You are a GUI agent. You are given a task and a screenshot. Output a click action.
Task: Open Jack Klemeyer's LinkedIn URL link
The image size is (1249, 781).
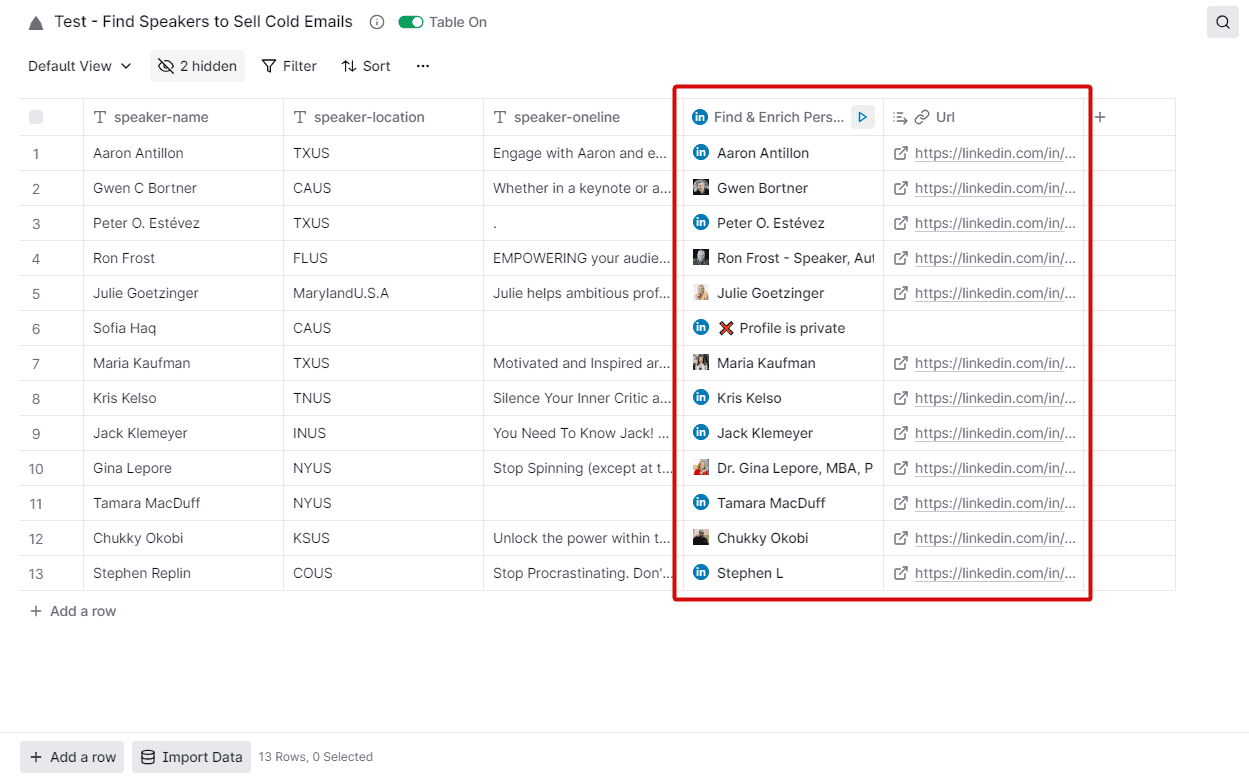point(995,433)
